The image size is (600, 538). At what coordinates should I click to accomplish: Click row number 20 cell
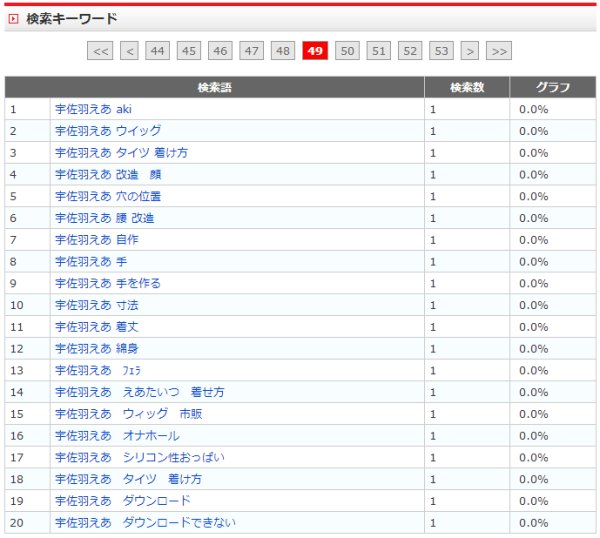click(x=27, y=523)
